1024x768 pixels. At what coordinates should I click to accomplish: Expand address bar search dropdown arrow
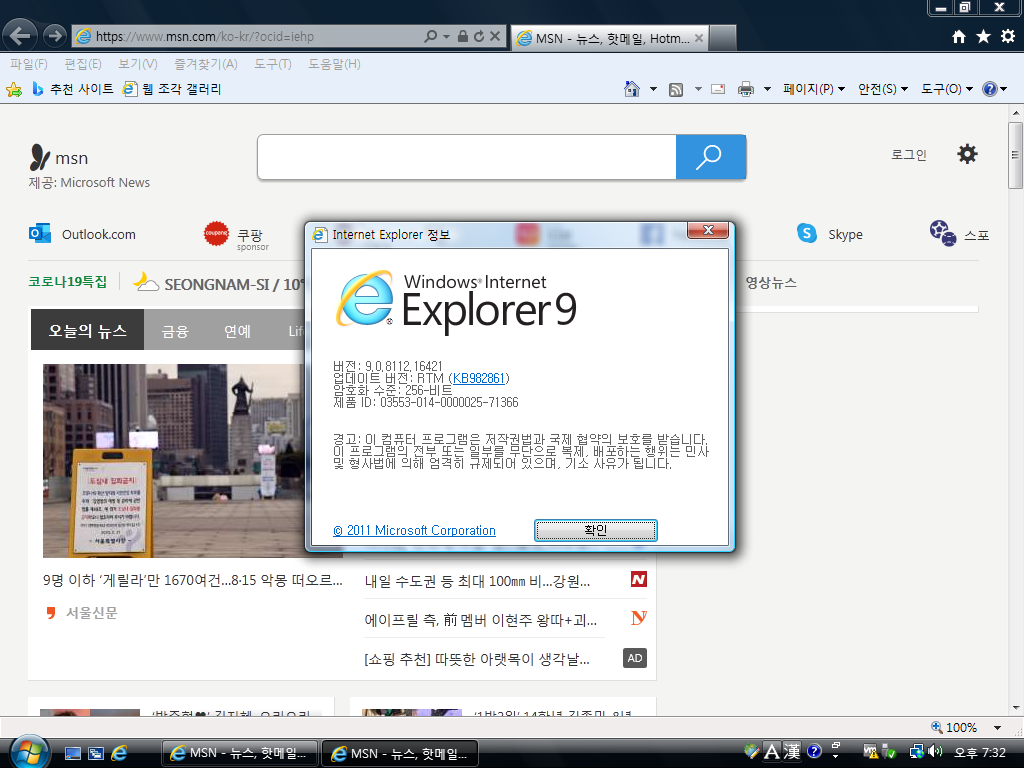click(x=447, y=37)
